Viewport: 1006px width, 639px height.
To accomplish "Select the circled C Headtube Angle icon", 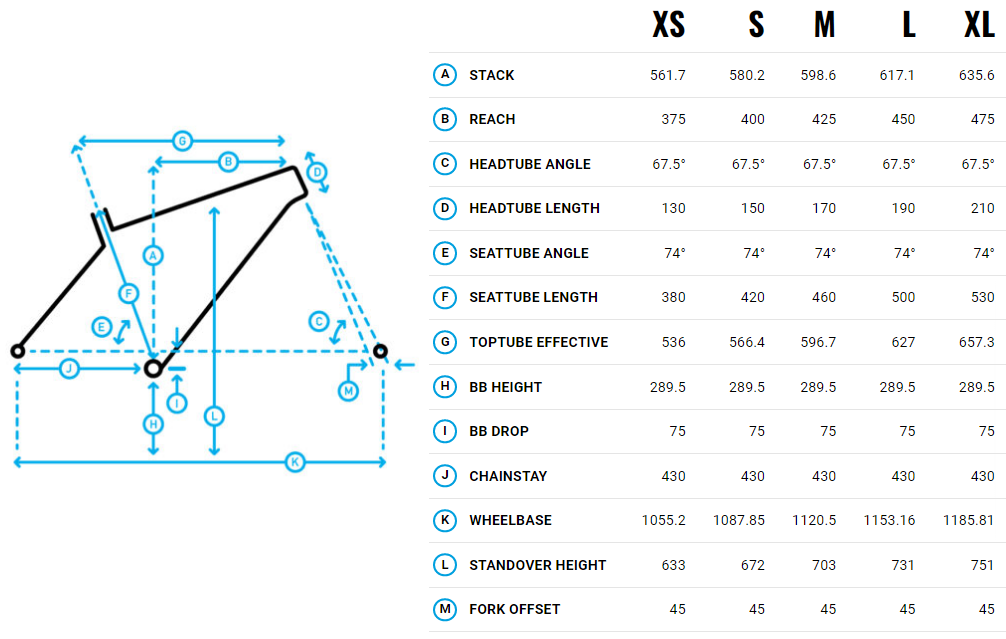I will (x=445, y=164).
